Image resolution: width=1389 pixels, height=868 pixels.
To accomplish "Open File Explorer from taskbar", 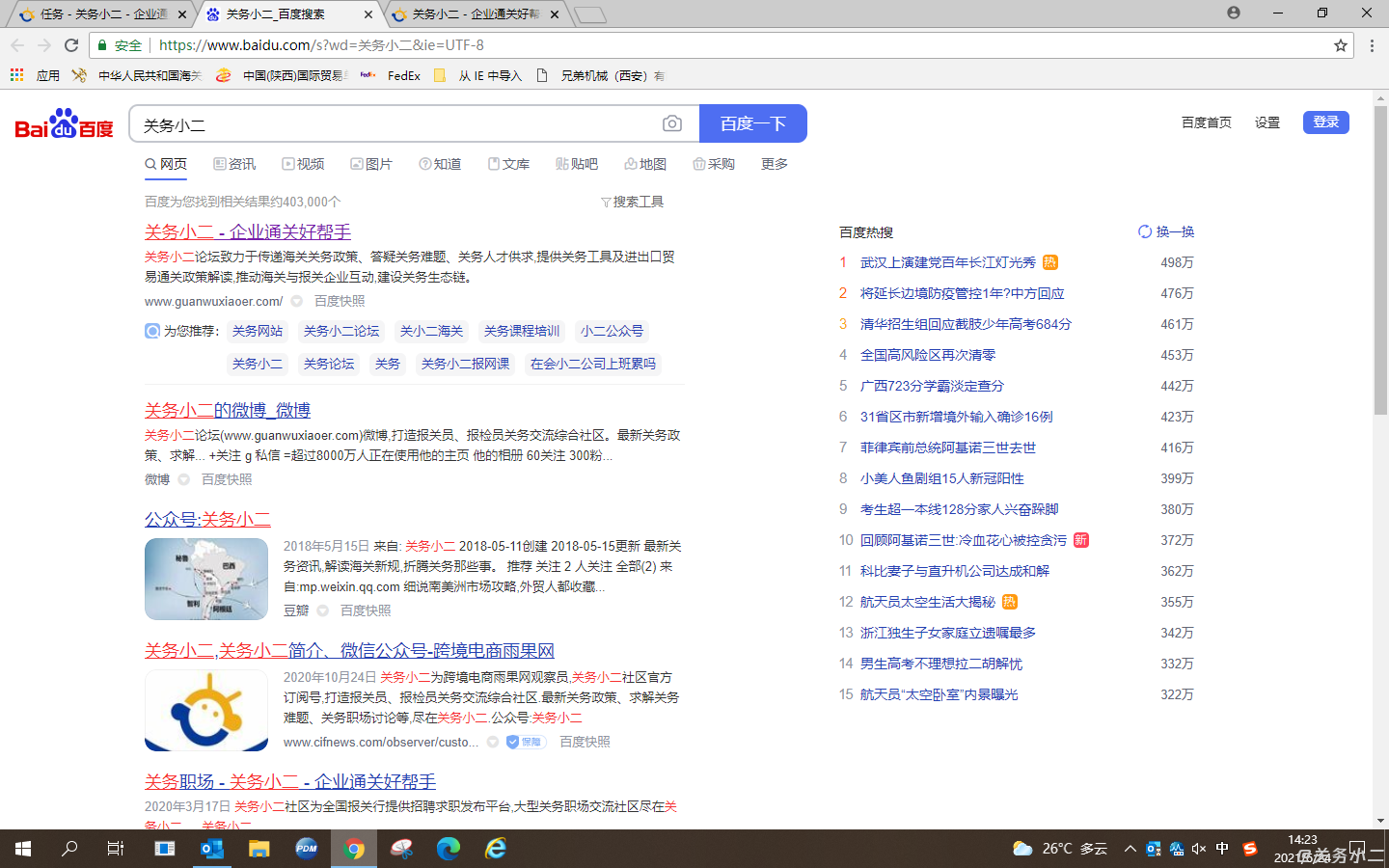I will point(259,849).
